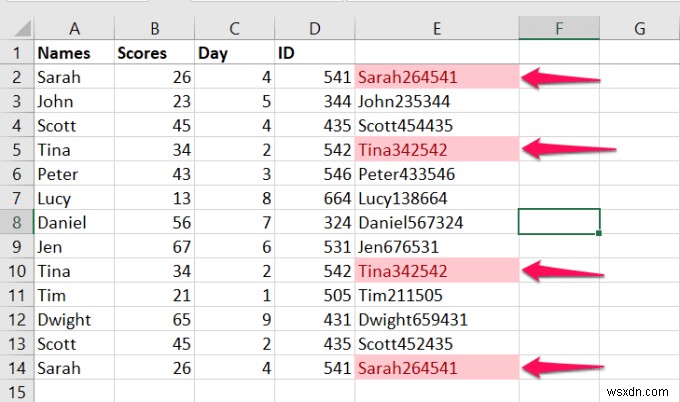The height and width of the screenshot is (402, 680).
Task: Click the row 14 header
Action: coord(16,367)
